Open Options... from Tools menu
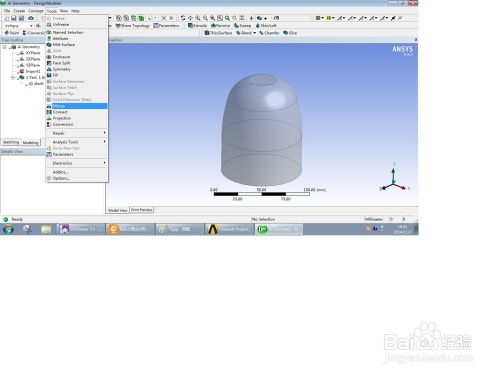The height and width of the screenshot is (375, 500). click(x=77, y=178)
